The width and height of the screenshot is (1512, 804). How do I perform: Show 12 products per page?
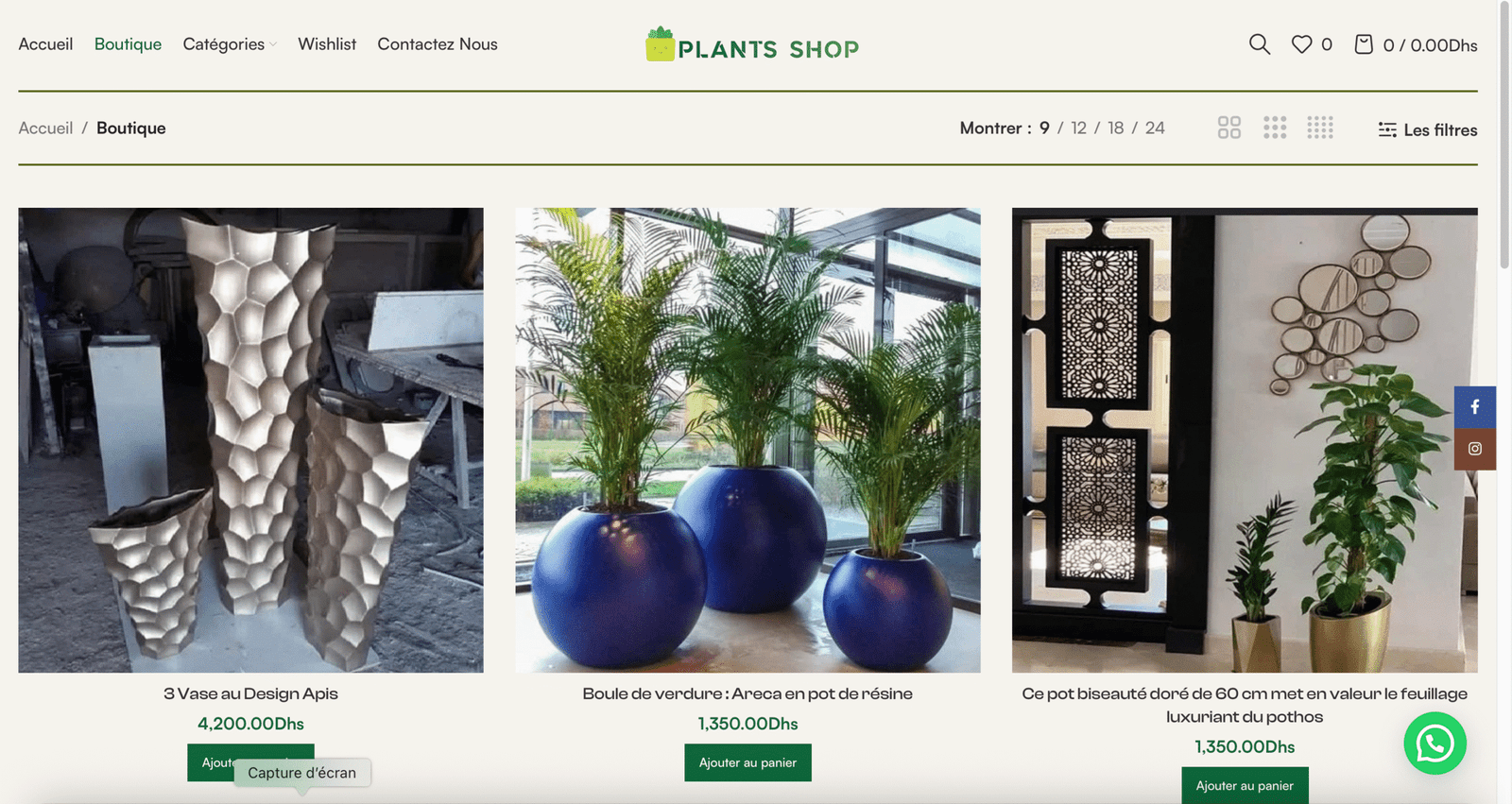pyautogui.click(x=1078, y=128)
